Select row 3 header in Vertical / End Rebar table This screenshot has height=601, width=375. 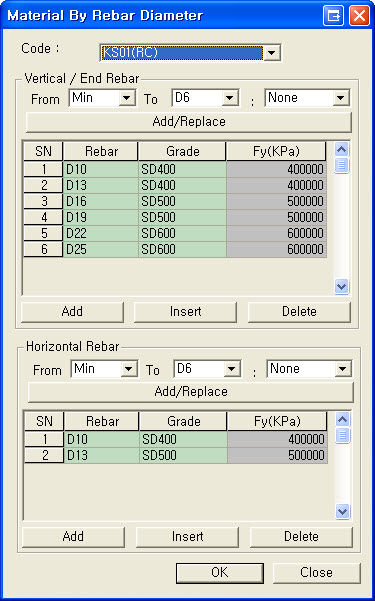point(43,201)
